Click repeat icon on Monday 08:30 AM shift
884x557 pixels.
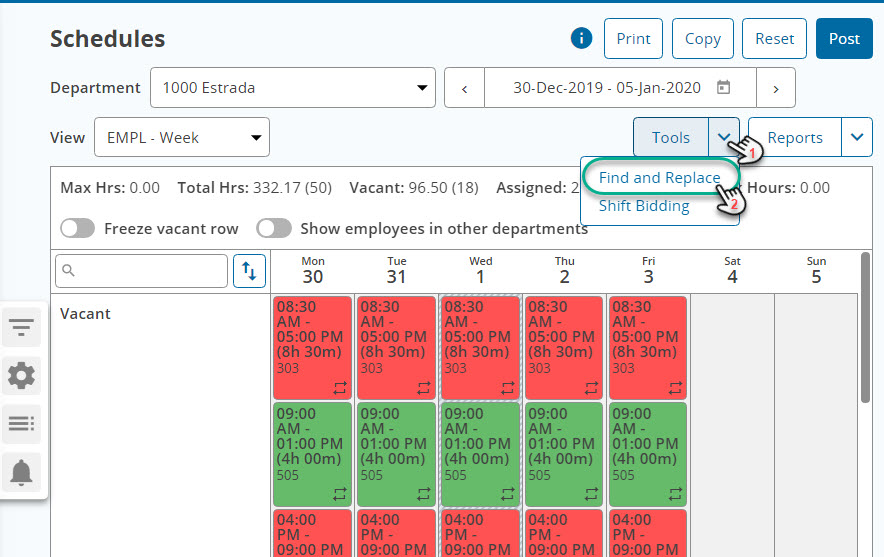340,388
